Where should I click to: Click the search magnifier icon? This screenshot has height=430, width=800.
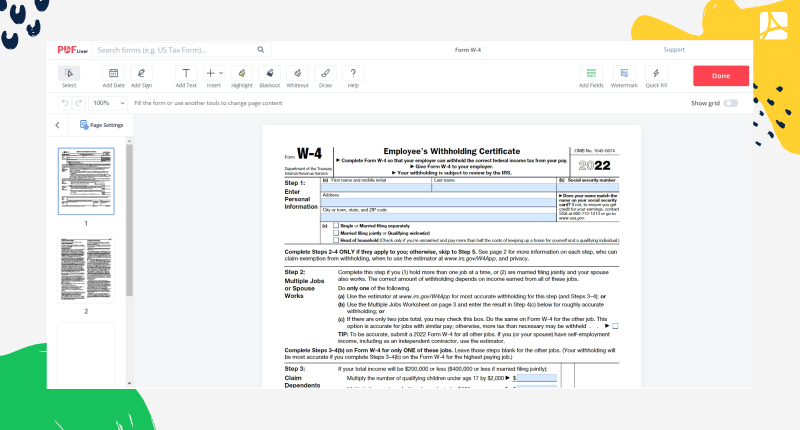tap(261, 49)
